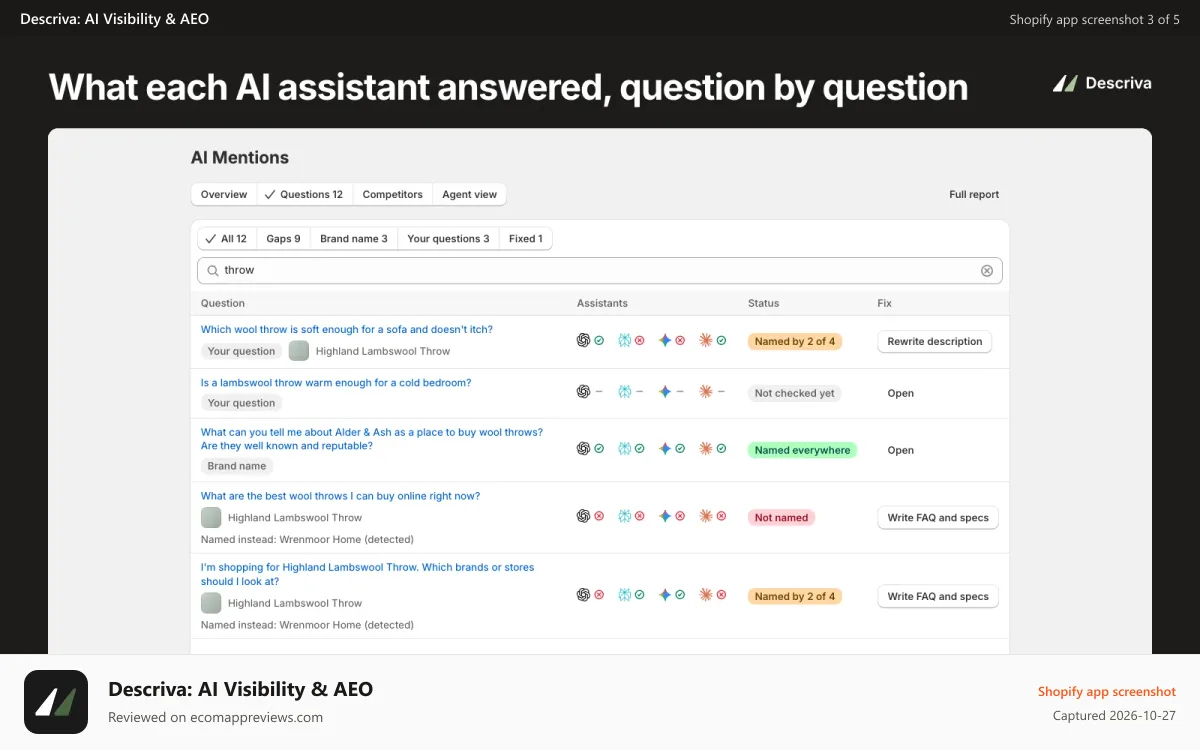
Task: Click the 'Shopify app screenshot' footer label
Action: tap(1106, 691)
